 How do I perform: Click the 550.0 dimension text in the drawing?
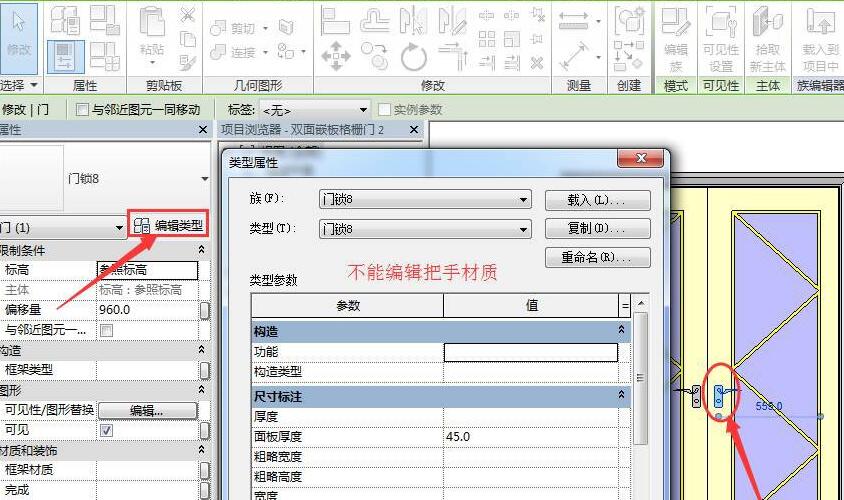click(769, 406)
